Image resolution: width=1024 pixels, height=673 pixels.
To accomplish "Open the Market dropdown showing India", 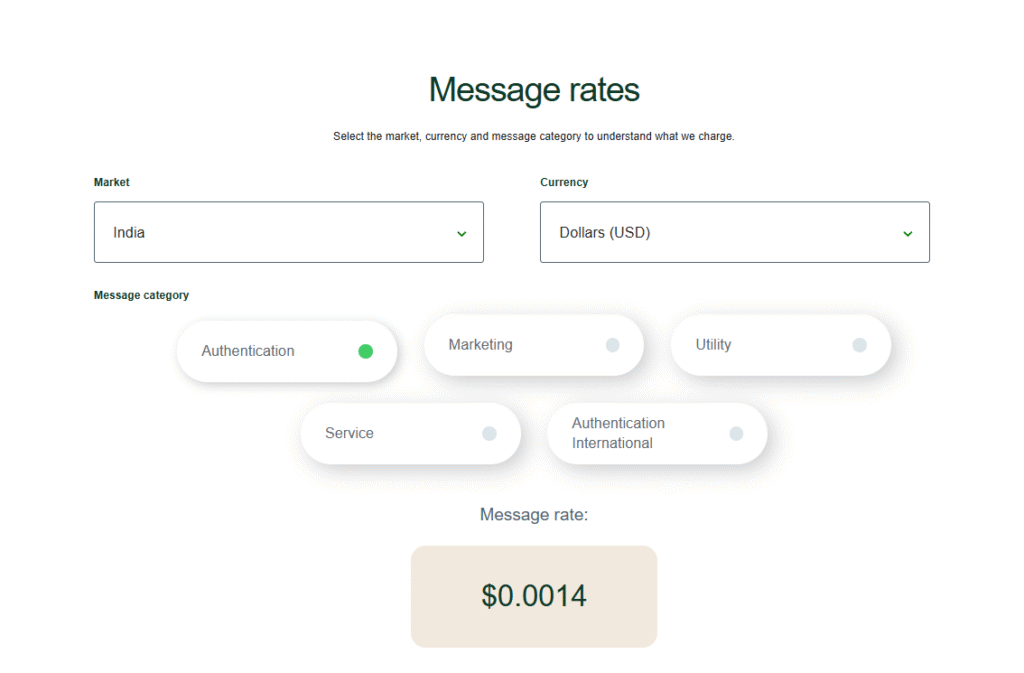I will coord(288,232).
